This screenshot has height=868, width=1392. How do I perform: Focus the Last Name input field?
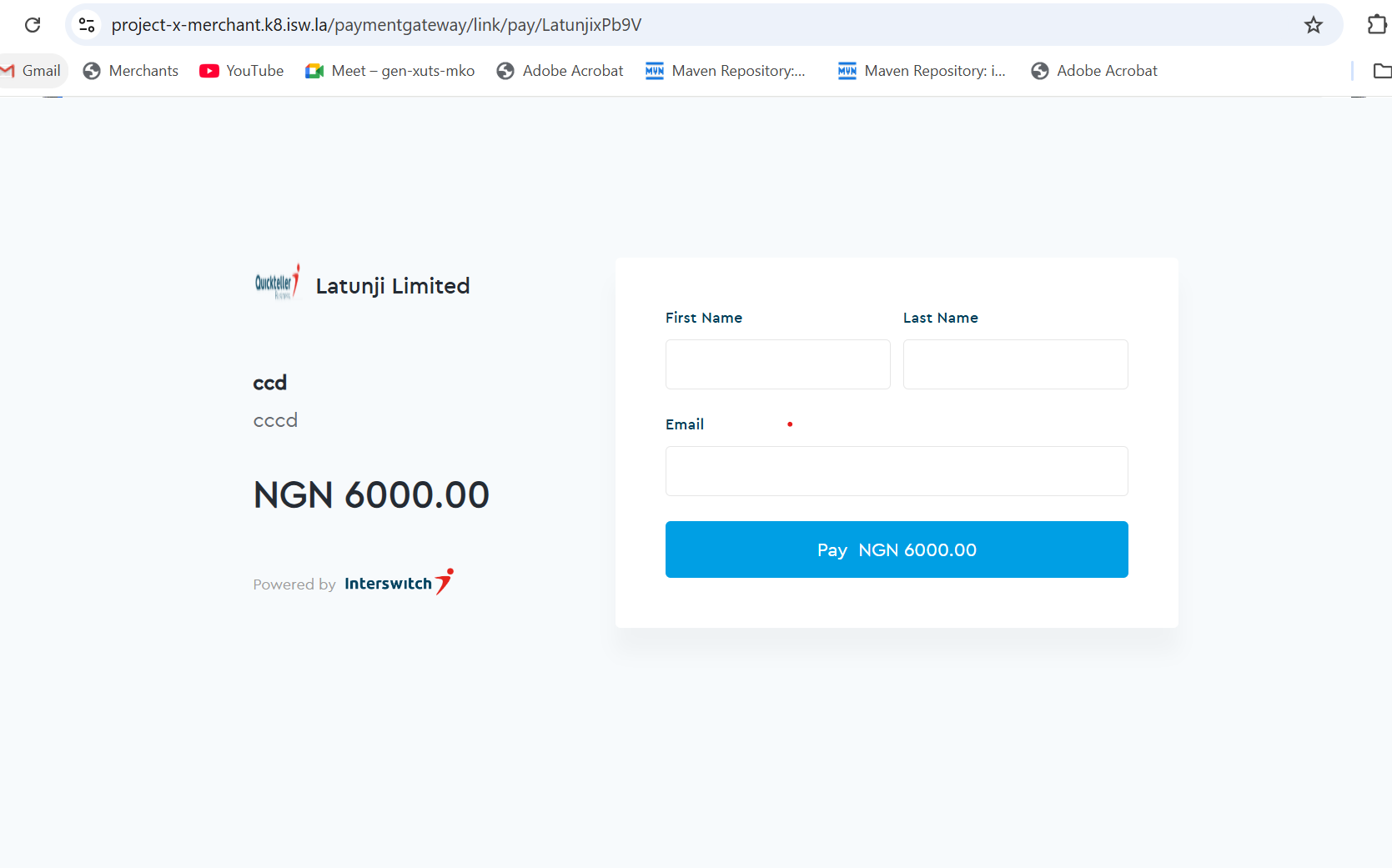[1015, 364]
